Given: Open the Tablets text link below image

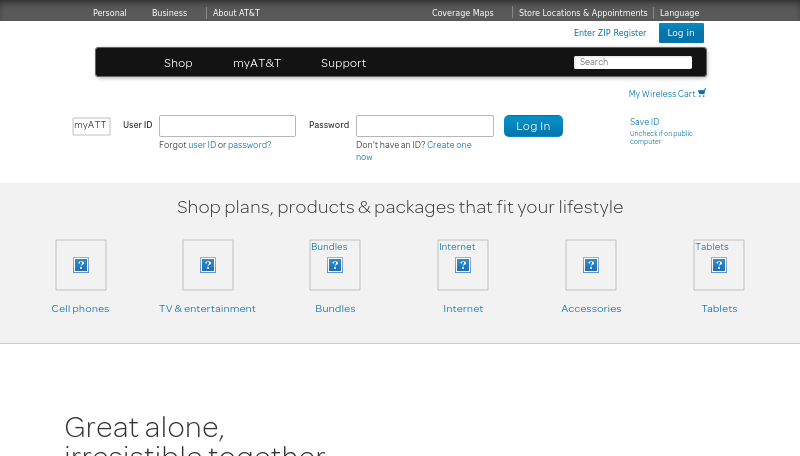Looking at the screenshot, I should (x=719, y=309).
